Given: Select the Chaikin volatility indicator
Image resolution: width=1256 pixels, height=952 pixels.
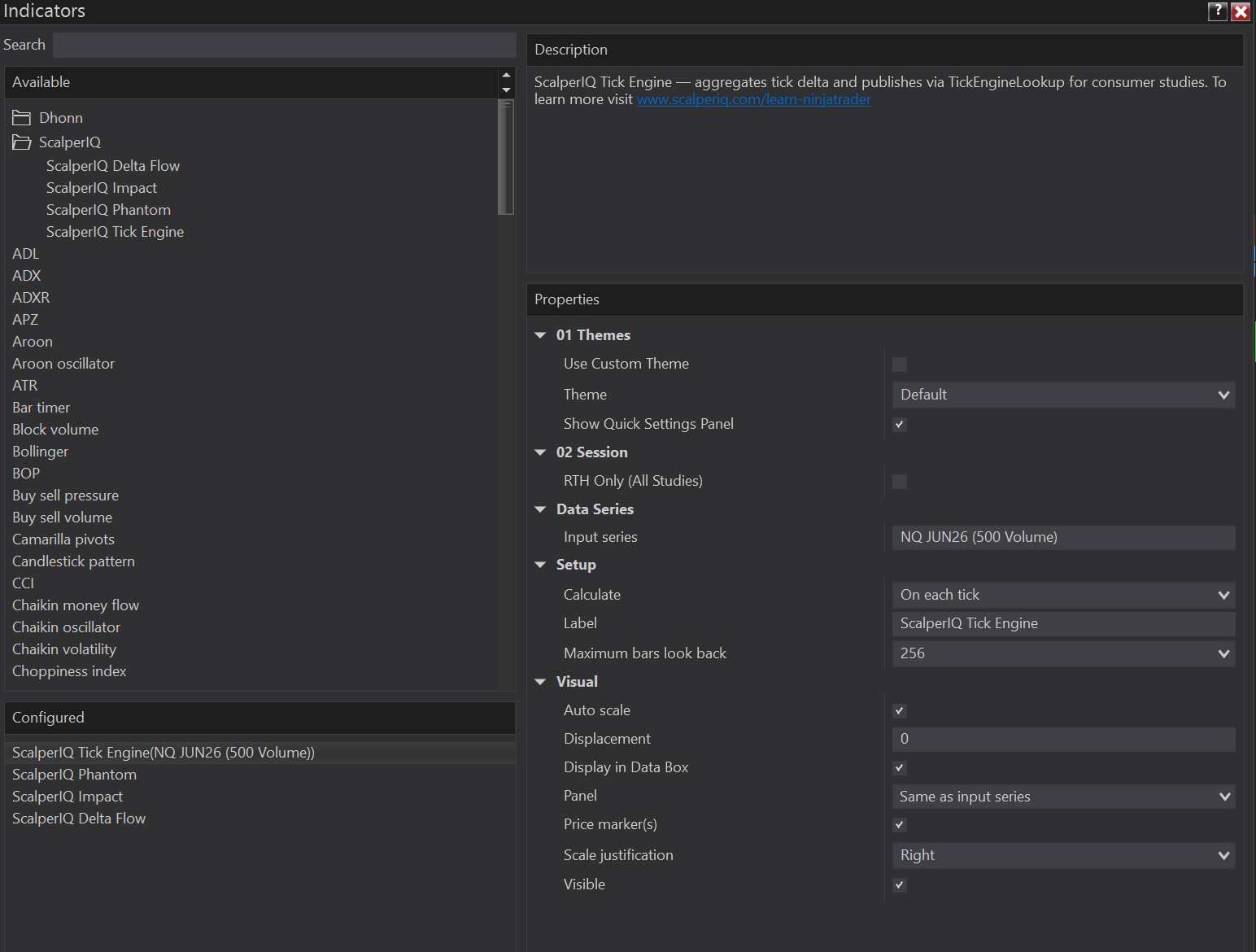Looking at the screenshot, I should coord(64,649).
